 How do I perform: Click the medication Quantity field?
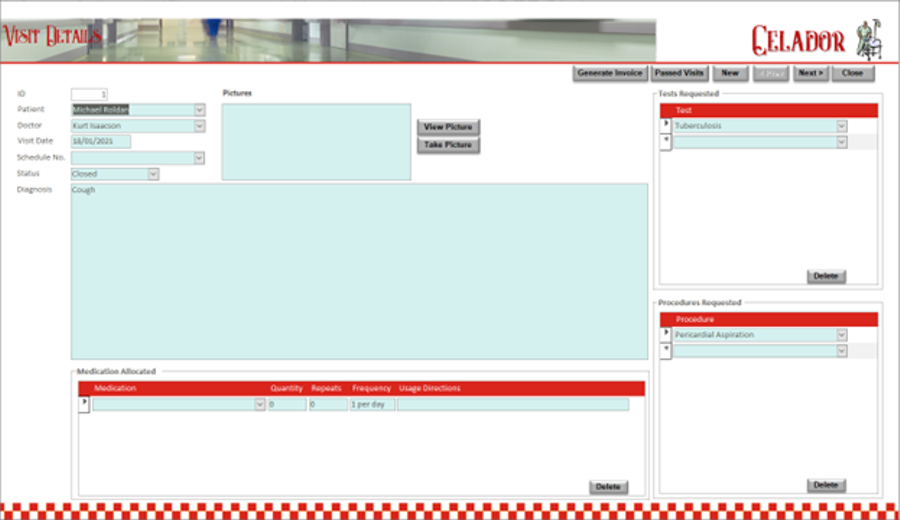(287, 405)
